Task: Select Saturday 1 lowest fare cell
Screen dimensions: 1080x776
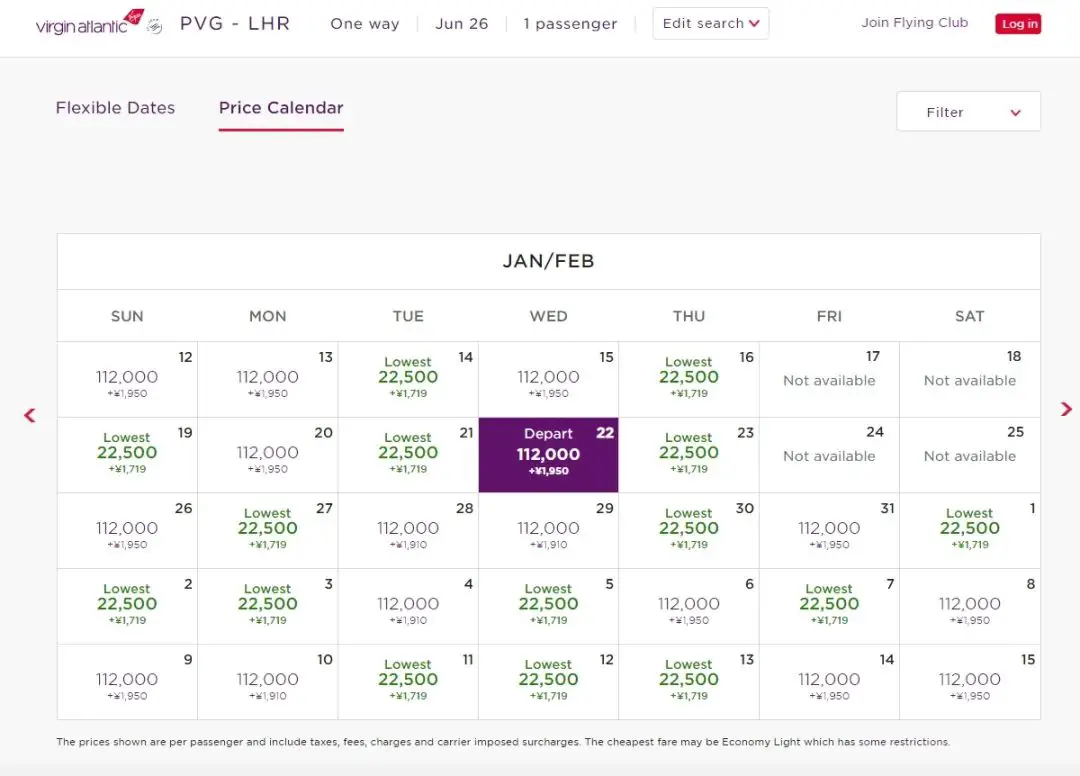Action: (x=969, y=530)
